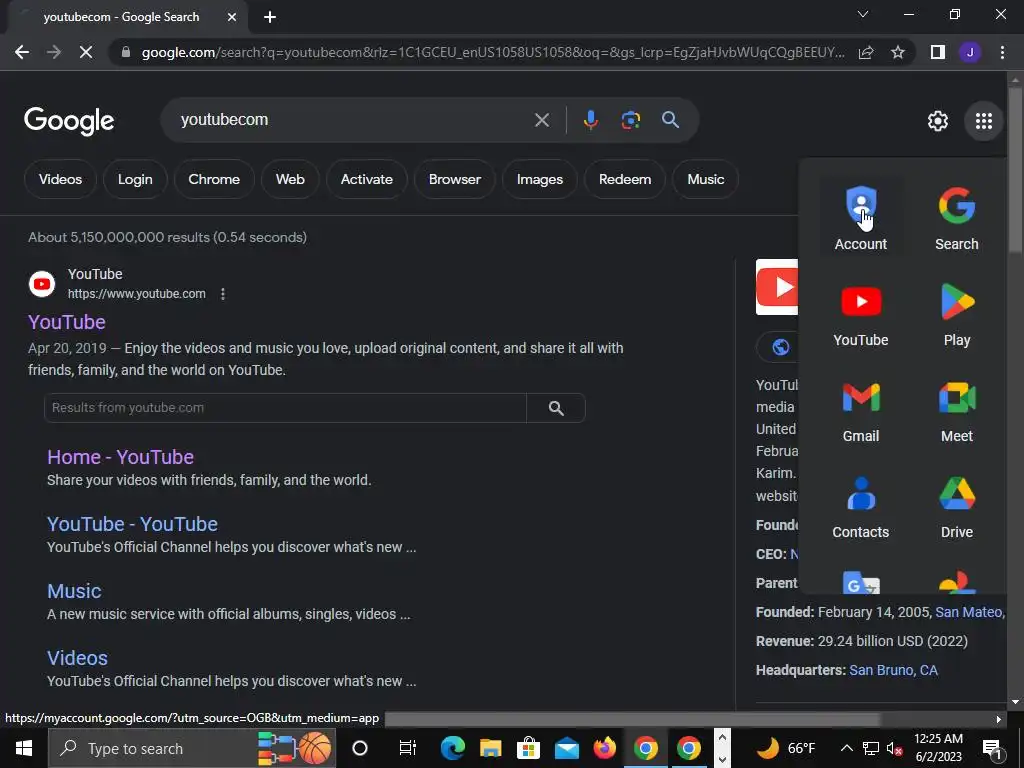Select the Music filter chip

click(x=705, y=180)
